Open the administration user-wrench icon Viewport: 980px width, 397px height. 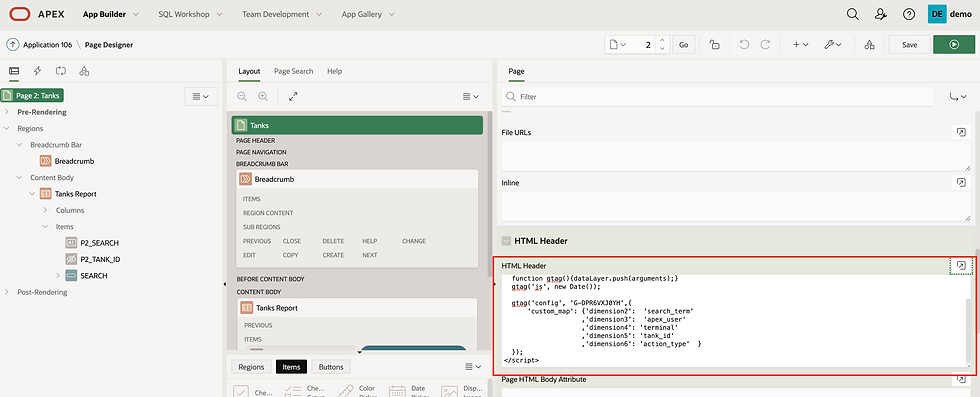tap(881, 14)
